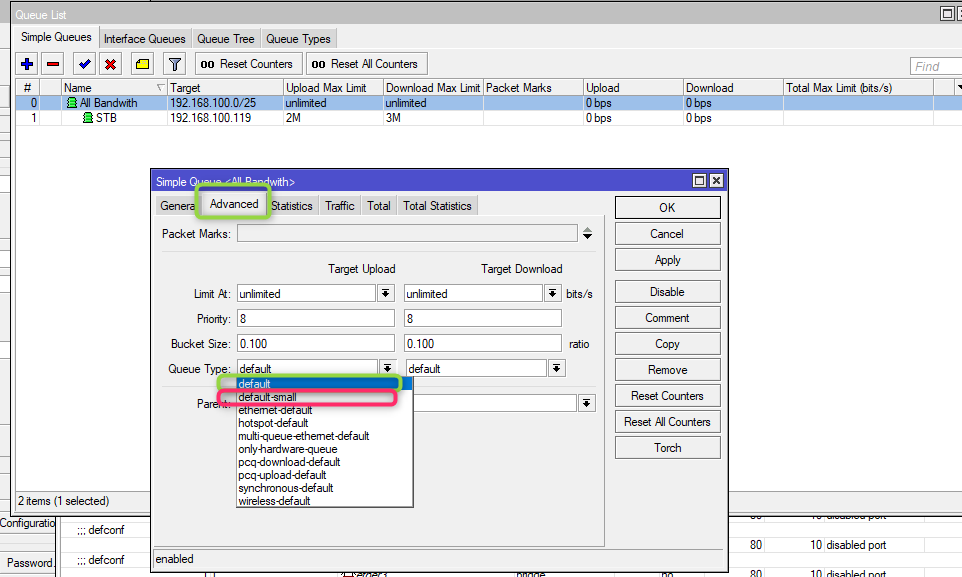This screenshot has width=962, height=577.
Task: Click dialog Reset All Counters button
Action: pyautogui.click(x=668, y=422)
